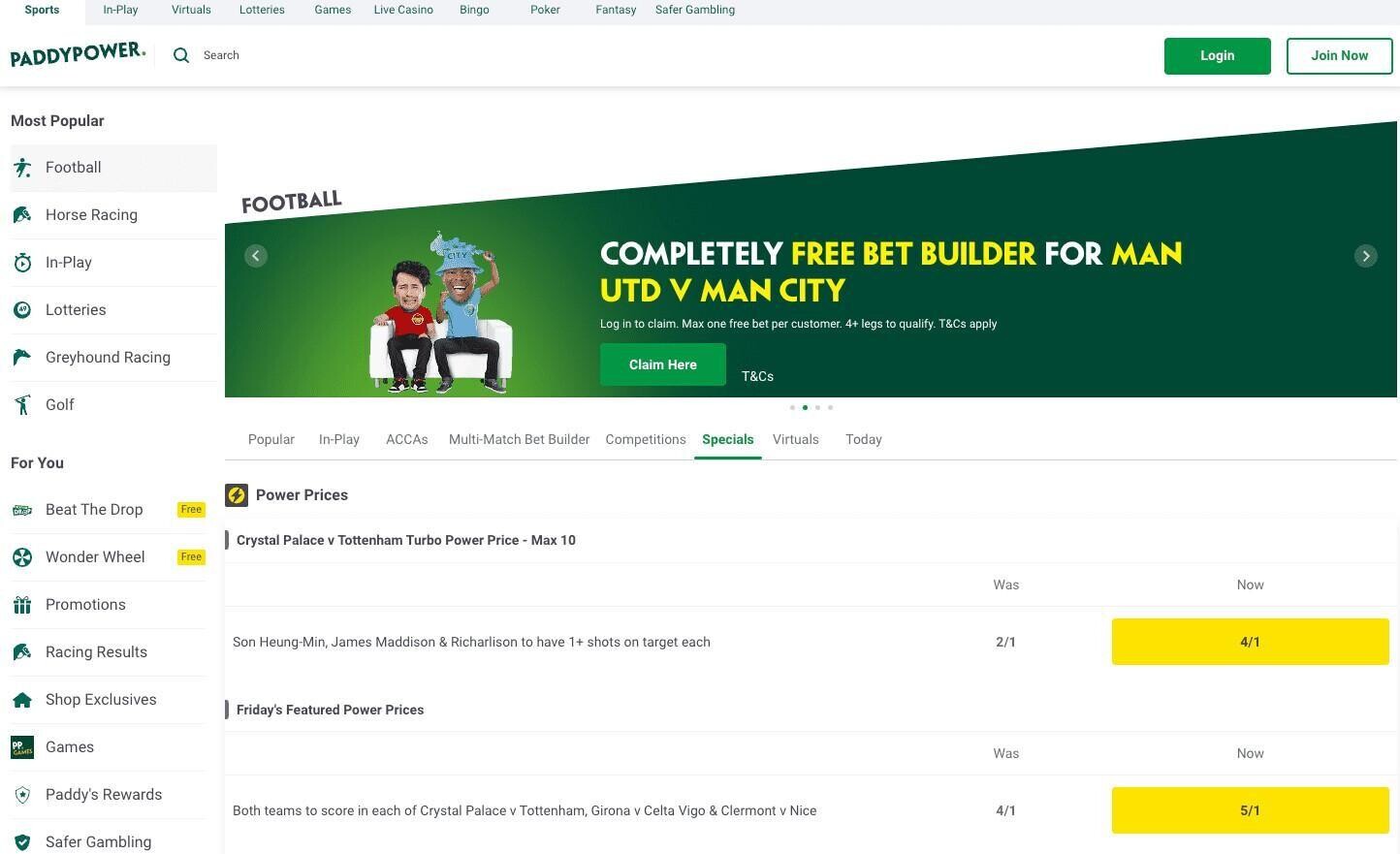This screenshot has height=854, width=1400.
Task: Go to next banner slide
Action: pyautogui.click(x=1366, y=256)
